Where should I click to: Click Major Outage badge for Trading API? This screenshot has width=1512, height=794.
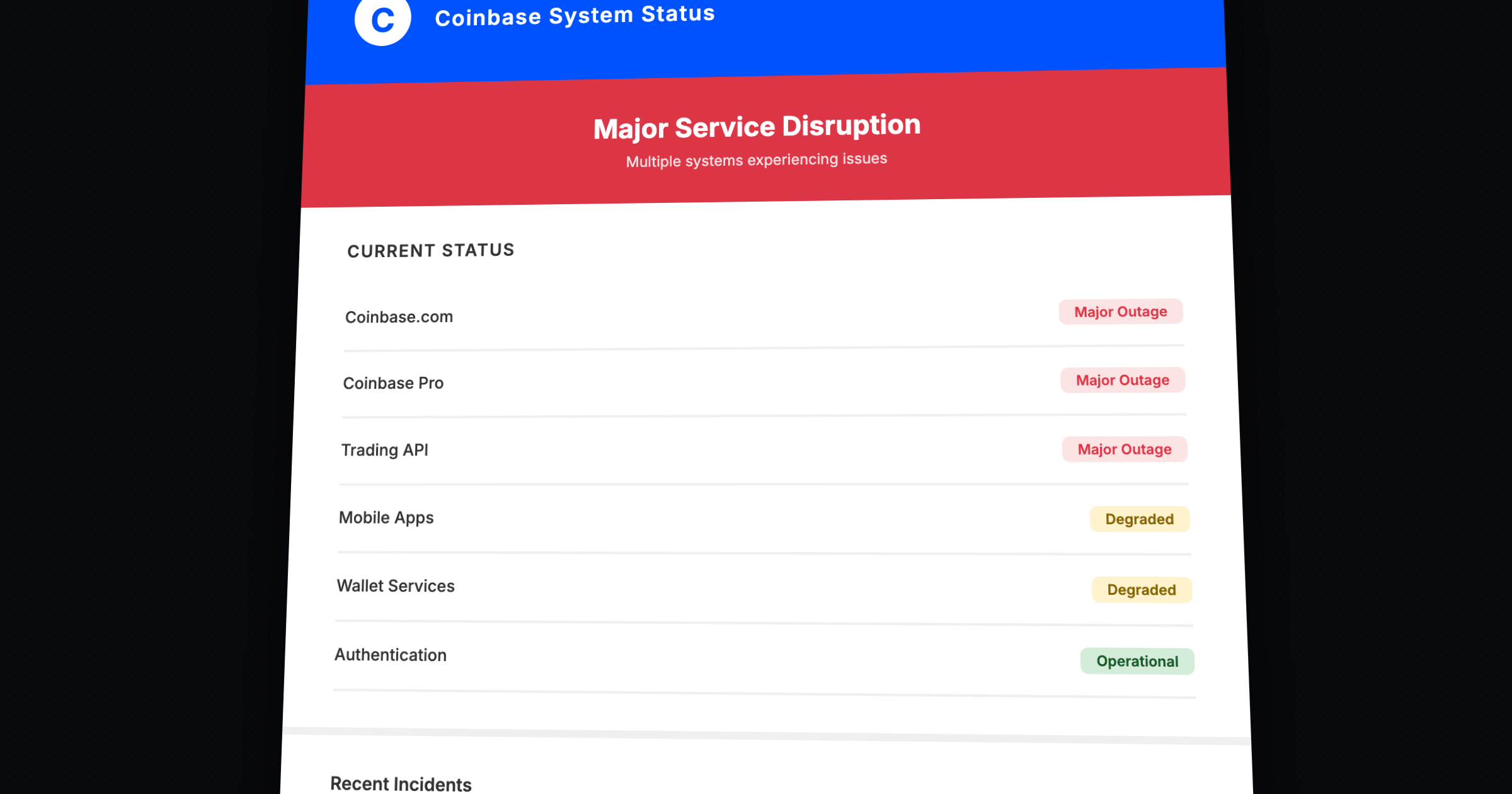pyautogui.click(x=1125, y=449)
